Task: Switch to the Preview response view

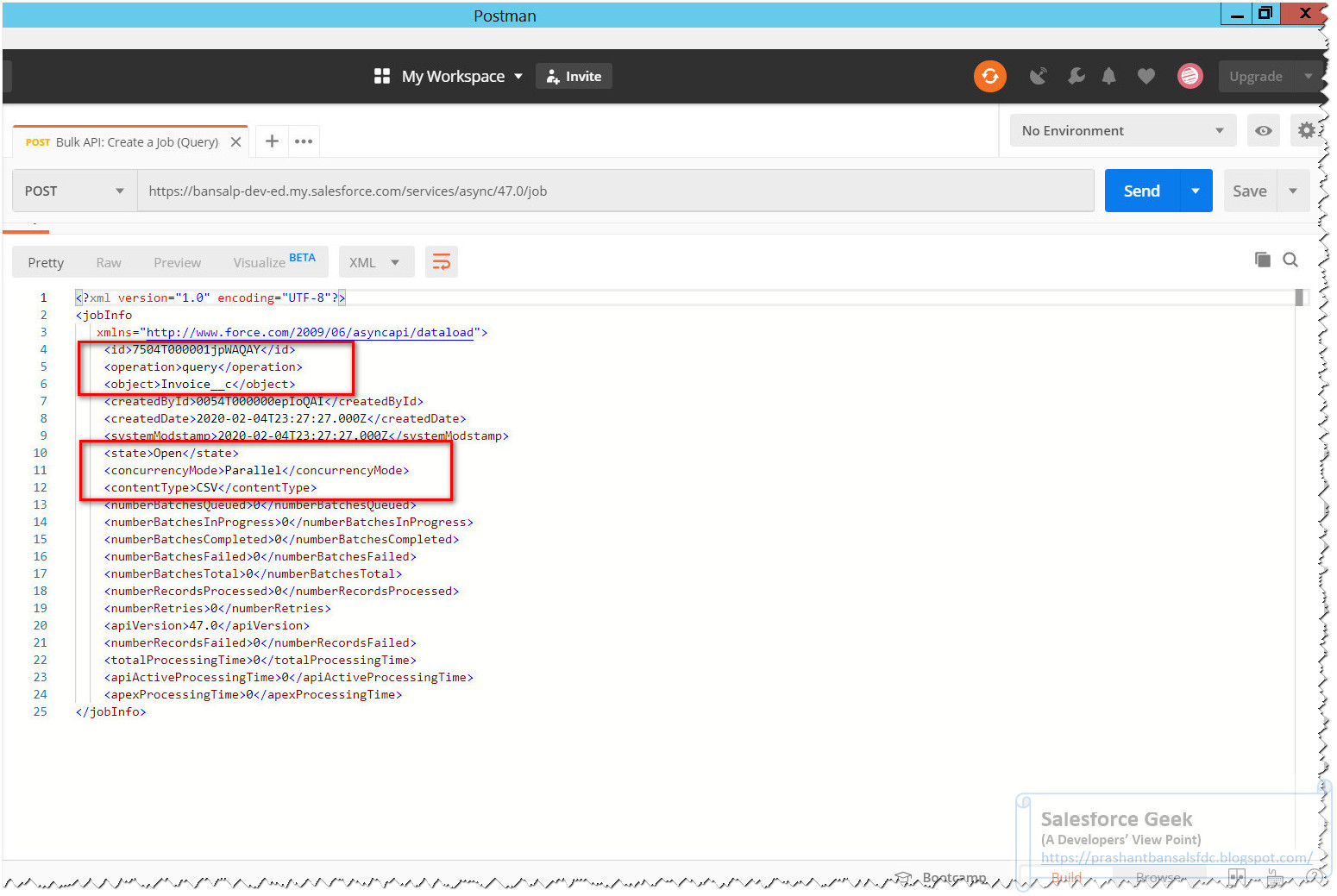Action: click(x=177, y=262)
